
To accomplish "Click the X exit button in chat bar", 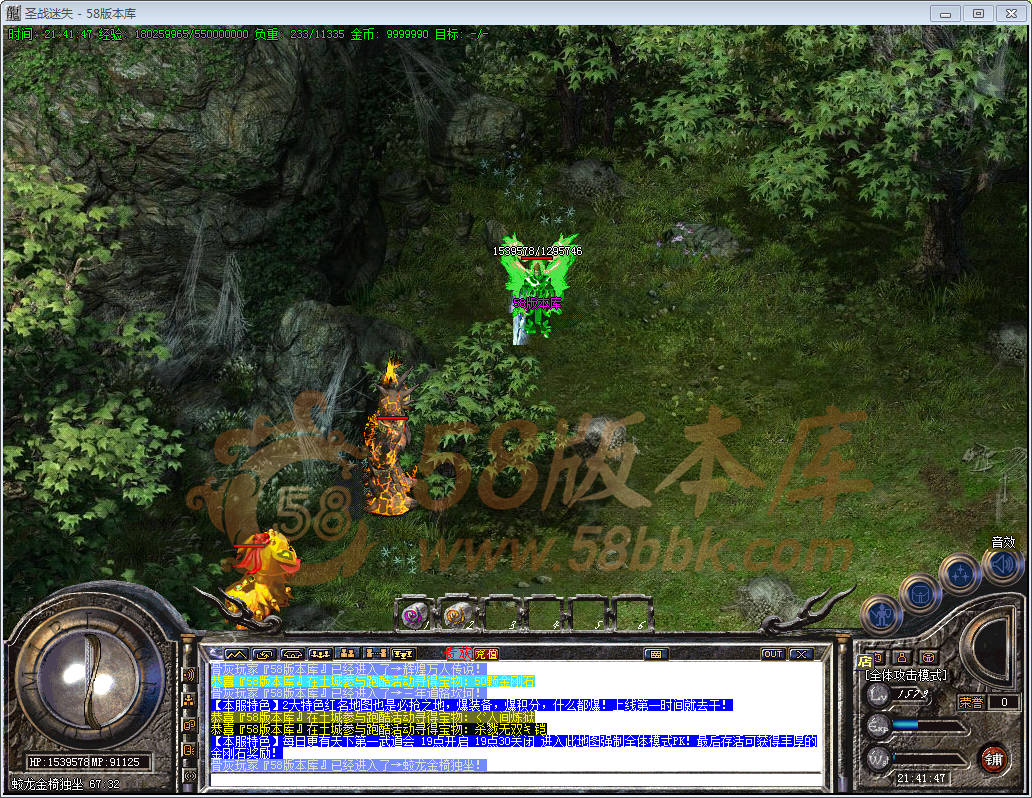I will (801, 654).
